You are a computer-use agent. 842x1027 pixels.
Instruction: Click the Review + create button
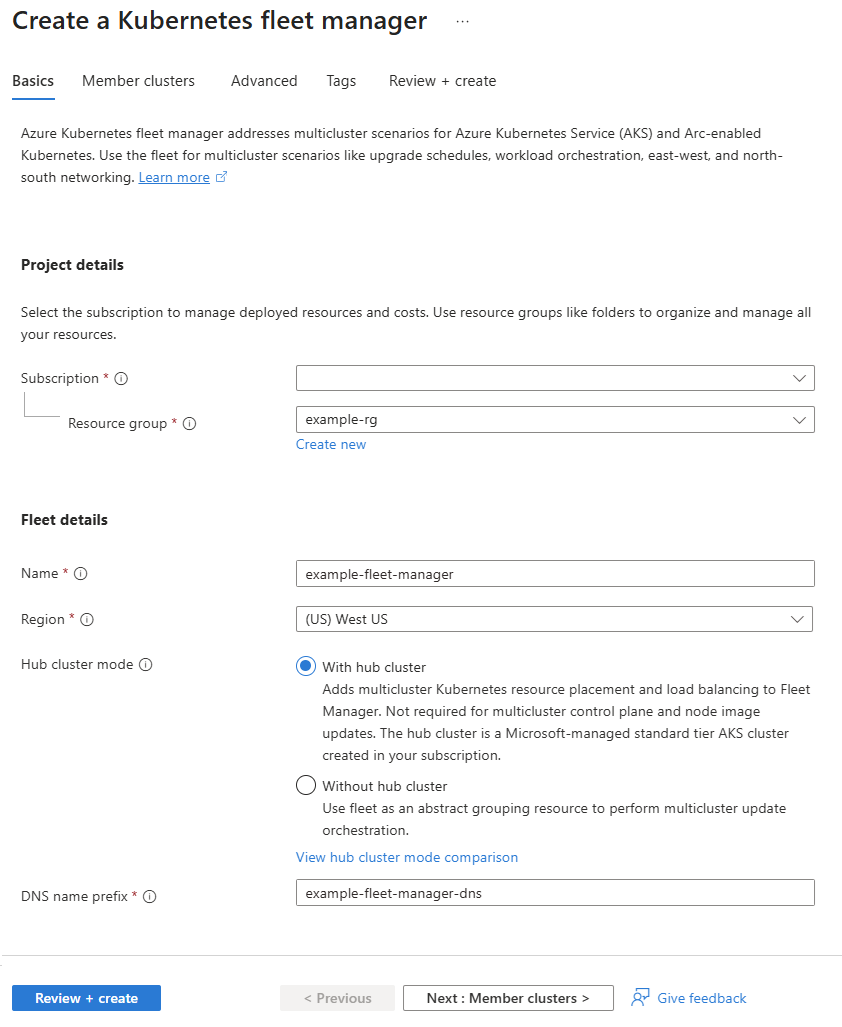click(86, 998)
